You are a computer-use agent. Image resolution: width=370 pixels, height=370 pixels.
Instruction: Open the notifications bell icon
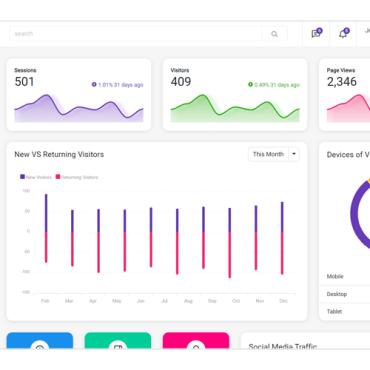(344, 33)
